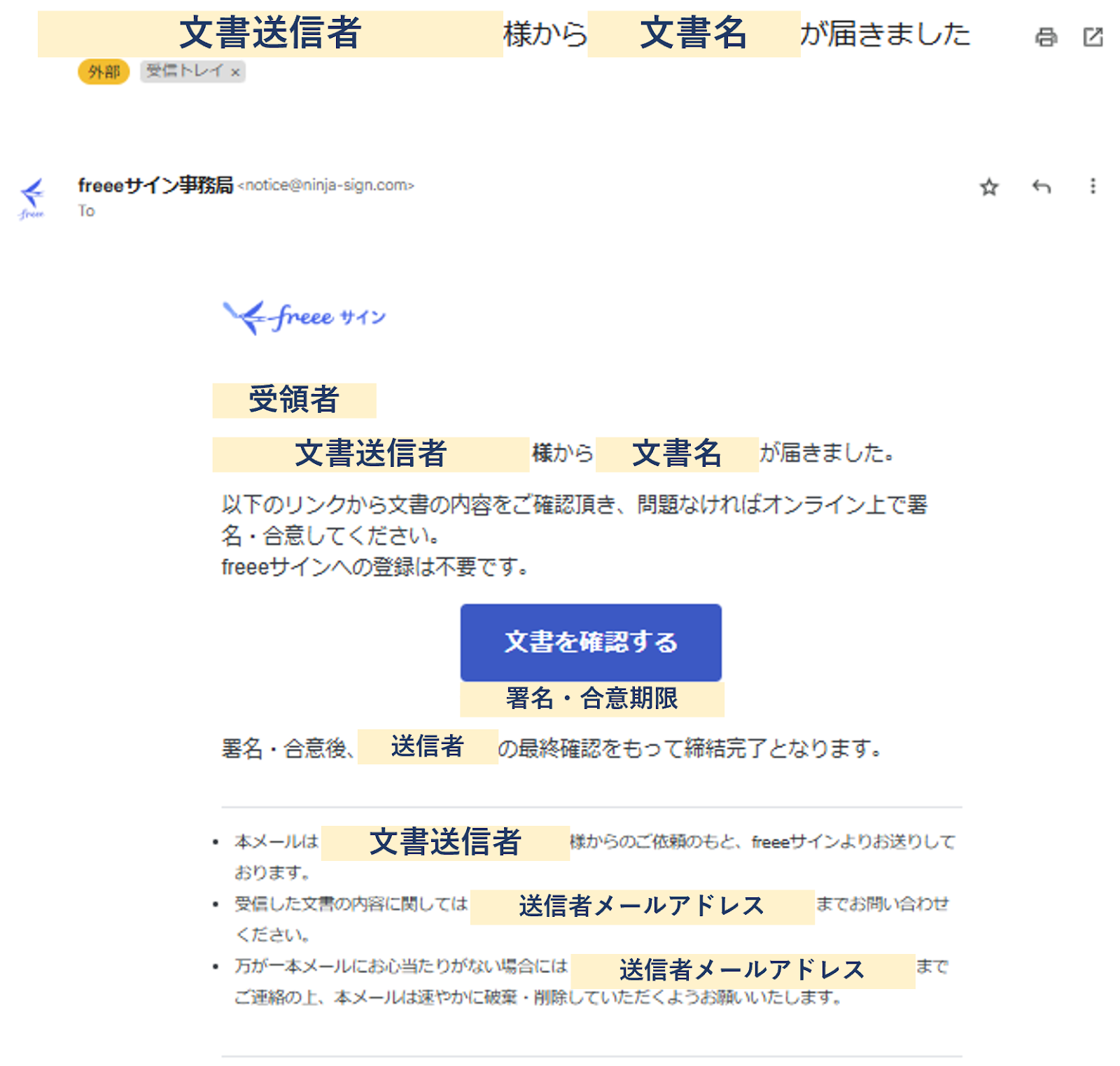Screen dimensions: 1120x1066
Task: Click the email subject 文書名 placeholder
Action: (x=694, y=34)
